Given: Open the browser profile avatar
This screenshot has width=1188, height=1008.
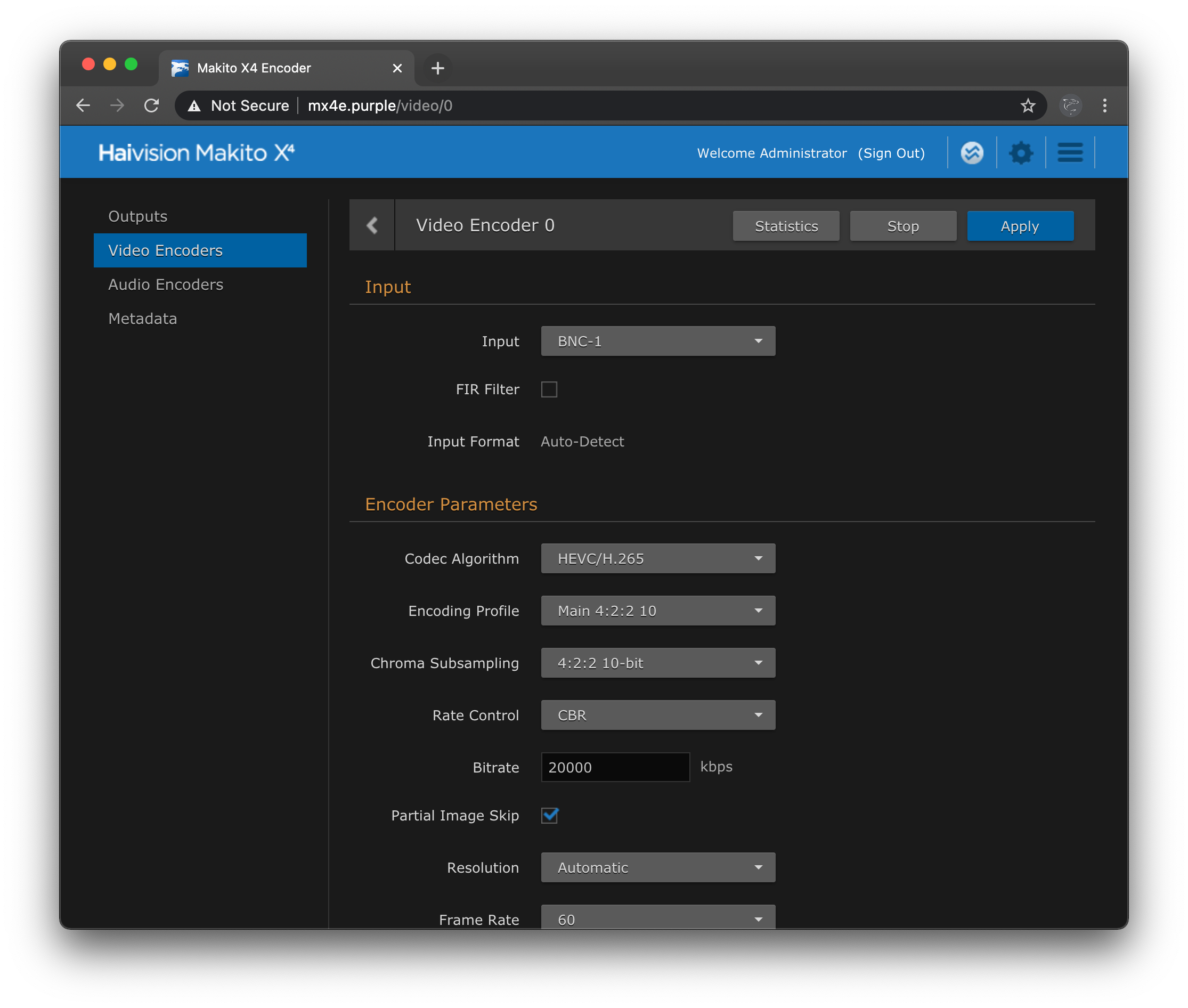Looking at the screenshot, I should 1070,105.
